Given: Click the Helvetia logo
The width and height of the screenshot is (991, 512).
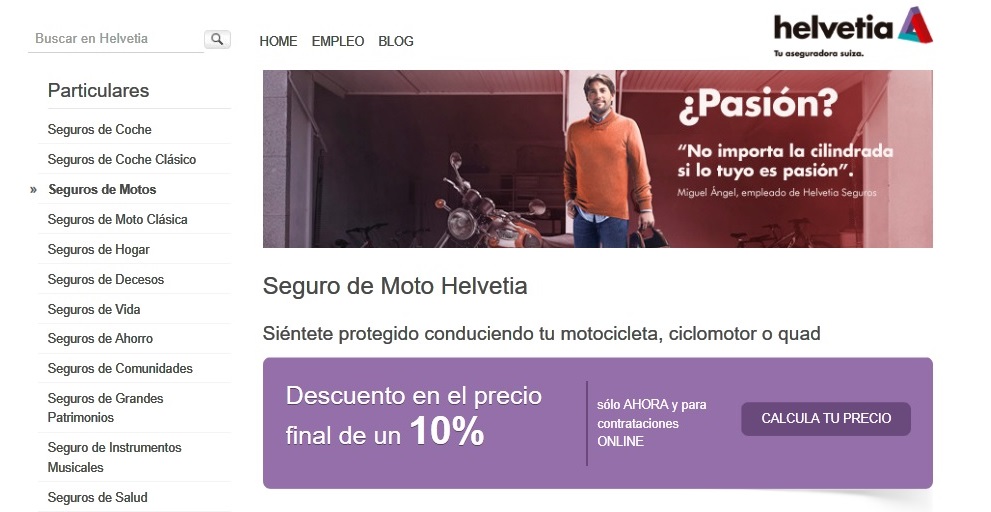Looking at the screenshot, I should pyautogui.click(x=853, y=32).
